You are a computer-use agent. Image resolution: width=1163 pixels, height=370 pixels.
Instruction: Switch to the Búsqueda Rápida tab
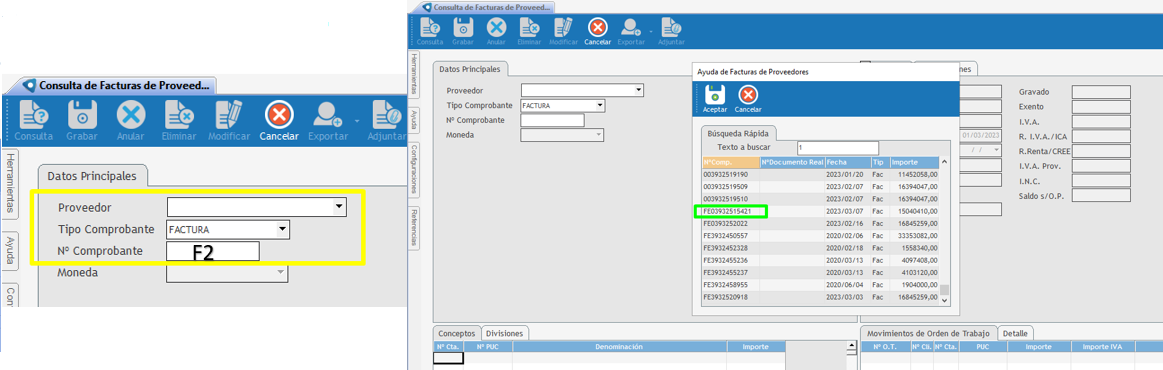(x=739, y=134)
